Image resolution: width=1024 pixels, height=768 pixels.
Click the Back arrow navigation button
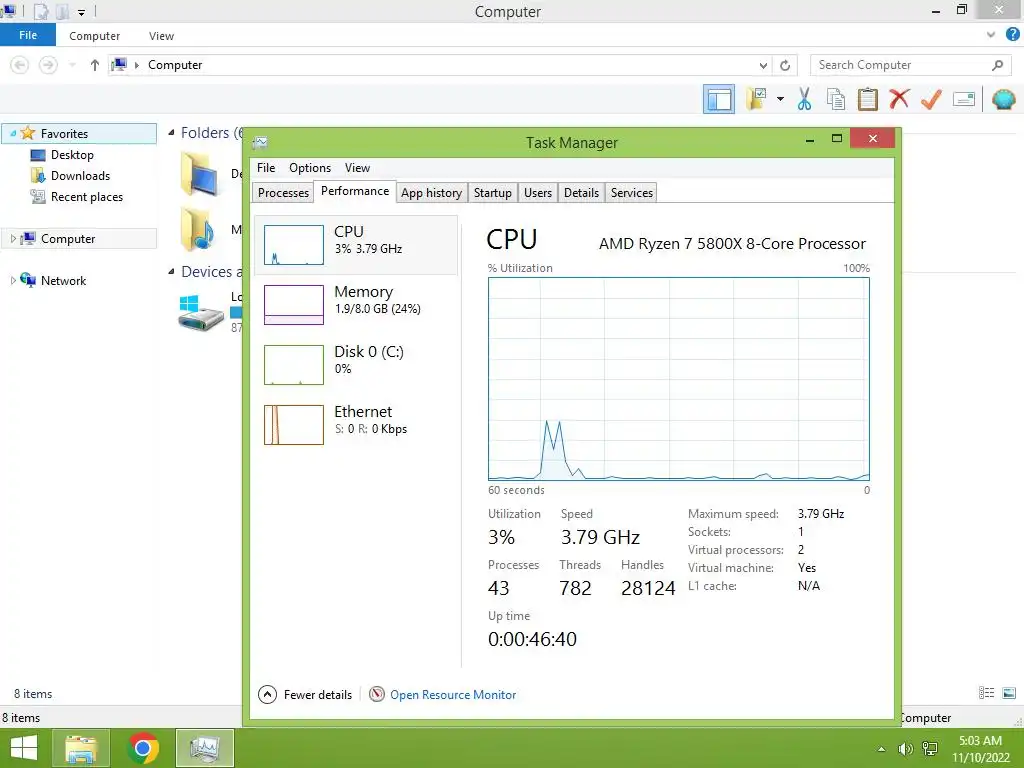(x=20, y=65)
